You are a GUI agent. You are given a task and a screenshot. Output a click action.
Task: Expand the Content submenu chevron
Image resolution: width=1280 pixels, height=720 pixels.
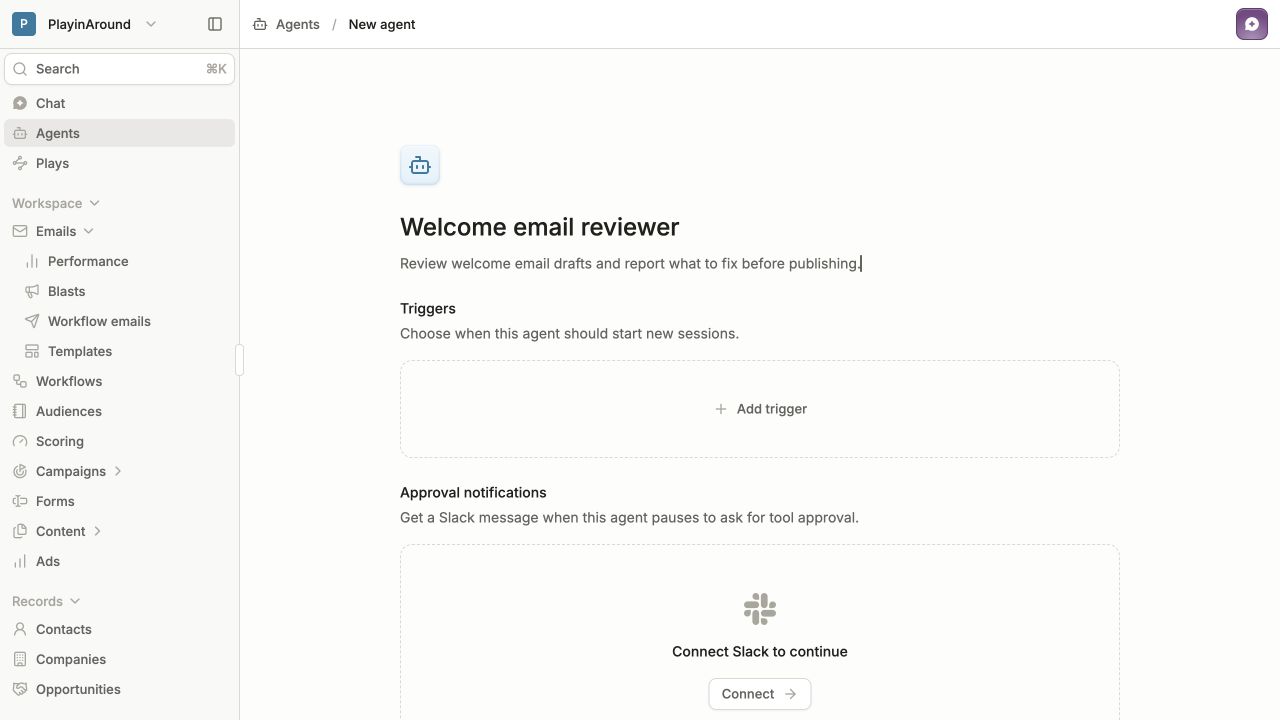coord(98,531)
